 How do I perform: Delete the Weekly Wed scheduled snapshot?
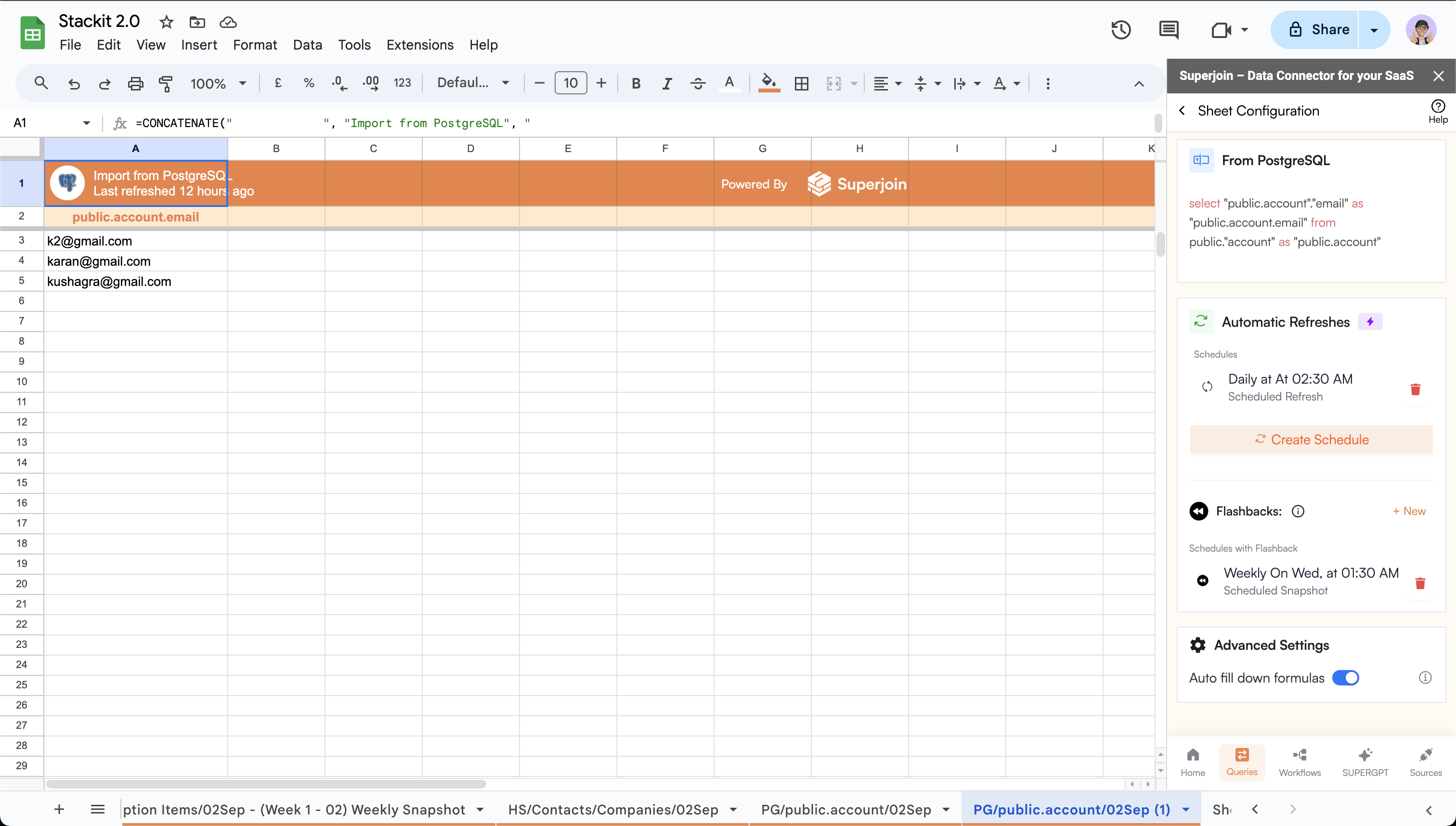coord(1420,583)
